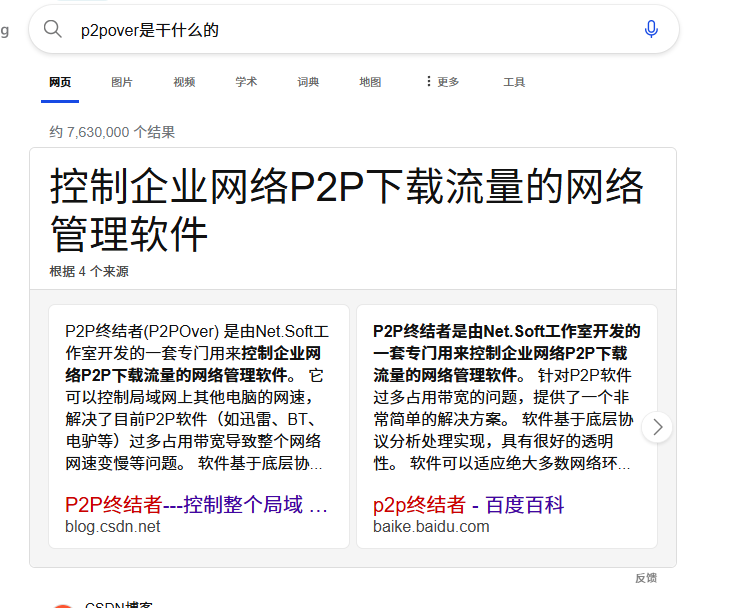
Task: Open the P2P终结者---控制整个局域 link
Action: pyautogui.click(x=196, y=505)
